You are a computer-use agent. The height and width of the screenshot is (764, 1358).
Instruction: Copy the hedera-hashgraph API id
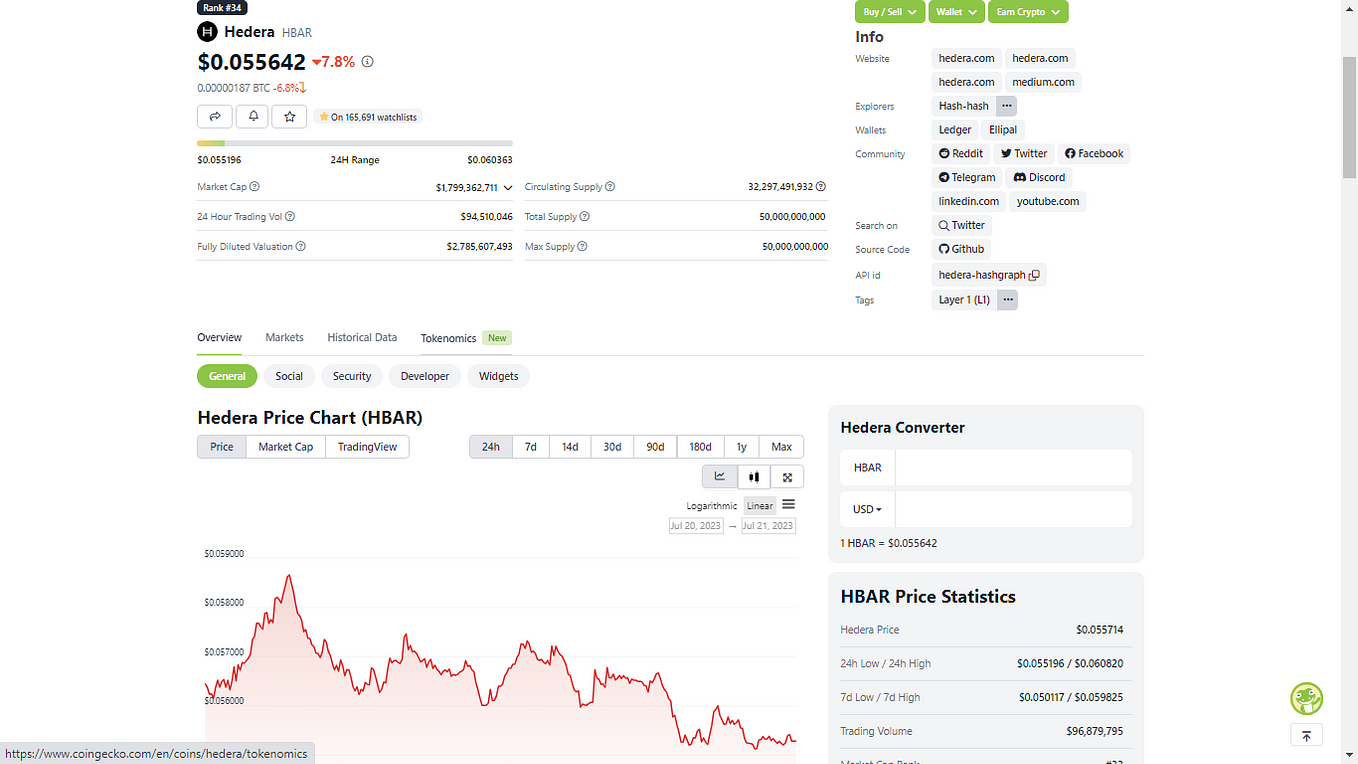[x=1034, y=275]
